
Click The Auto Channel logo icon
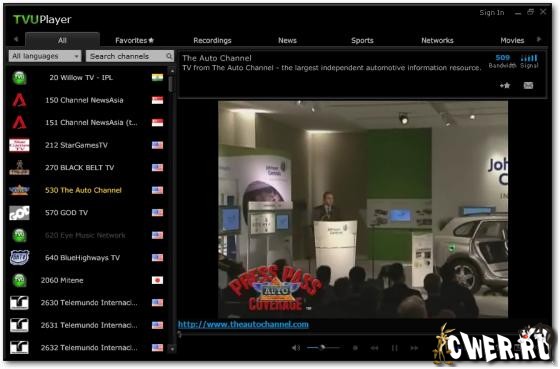pyautogui.click(x=19, y=190)
